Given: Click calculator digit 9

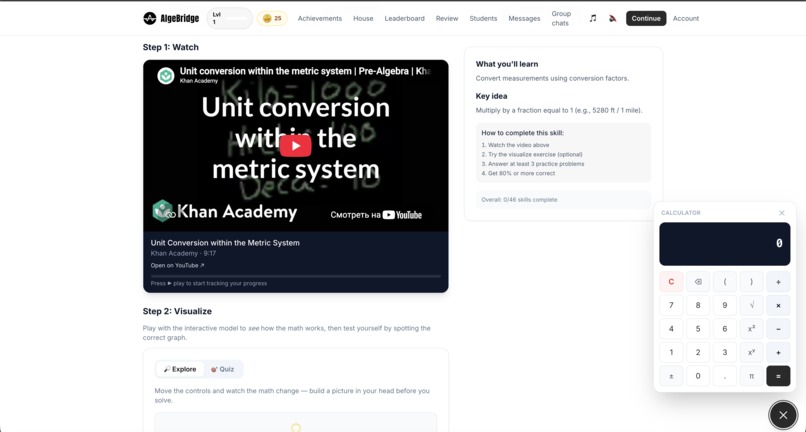Looking at the screenshot, I should (725, 305).
